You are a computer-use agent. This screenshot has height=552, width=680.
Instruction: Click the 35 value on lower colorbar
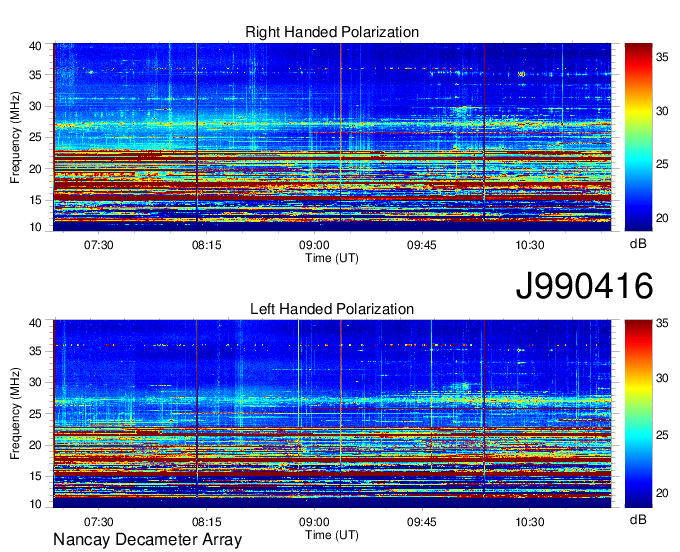click(662, 323)
